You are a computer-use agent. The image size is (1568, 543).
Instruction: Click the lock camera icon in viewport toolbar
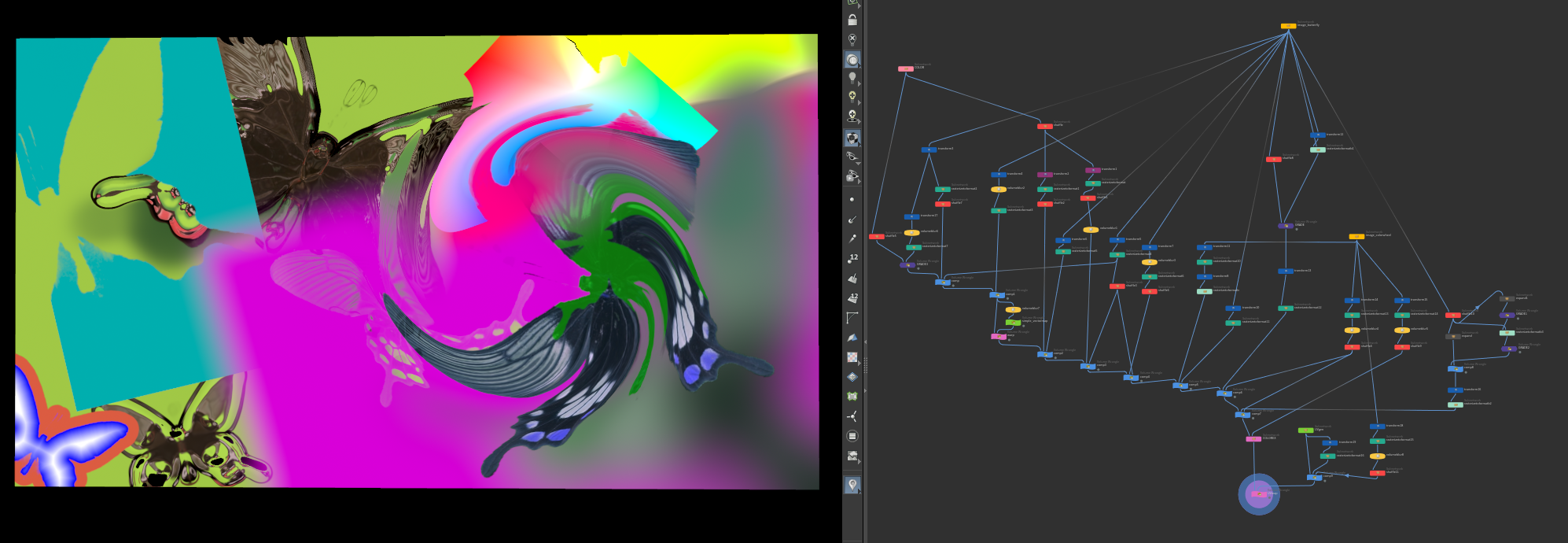point(852,20)
